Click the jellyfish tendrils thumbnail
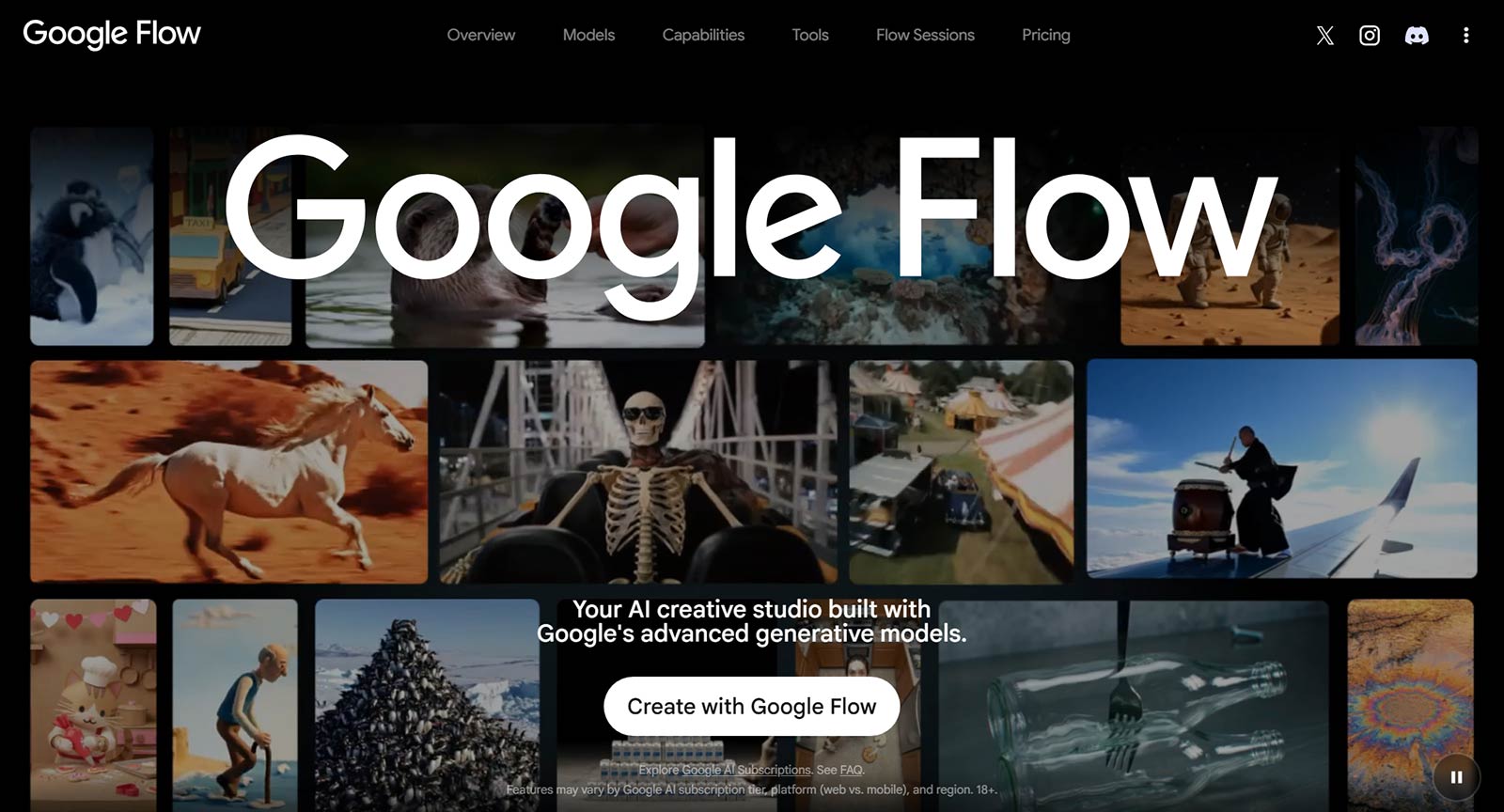 coord(1417,237)
